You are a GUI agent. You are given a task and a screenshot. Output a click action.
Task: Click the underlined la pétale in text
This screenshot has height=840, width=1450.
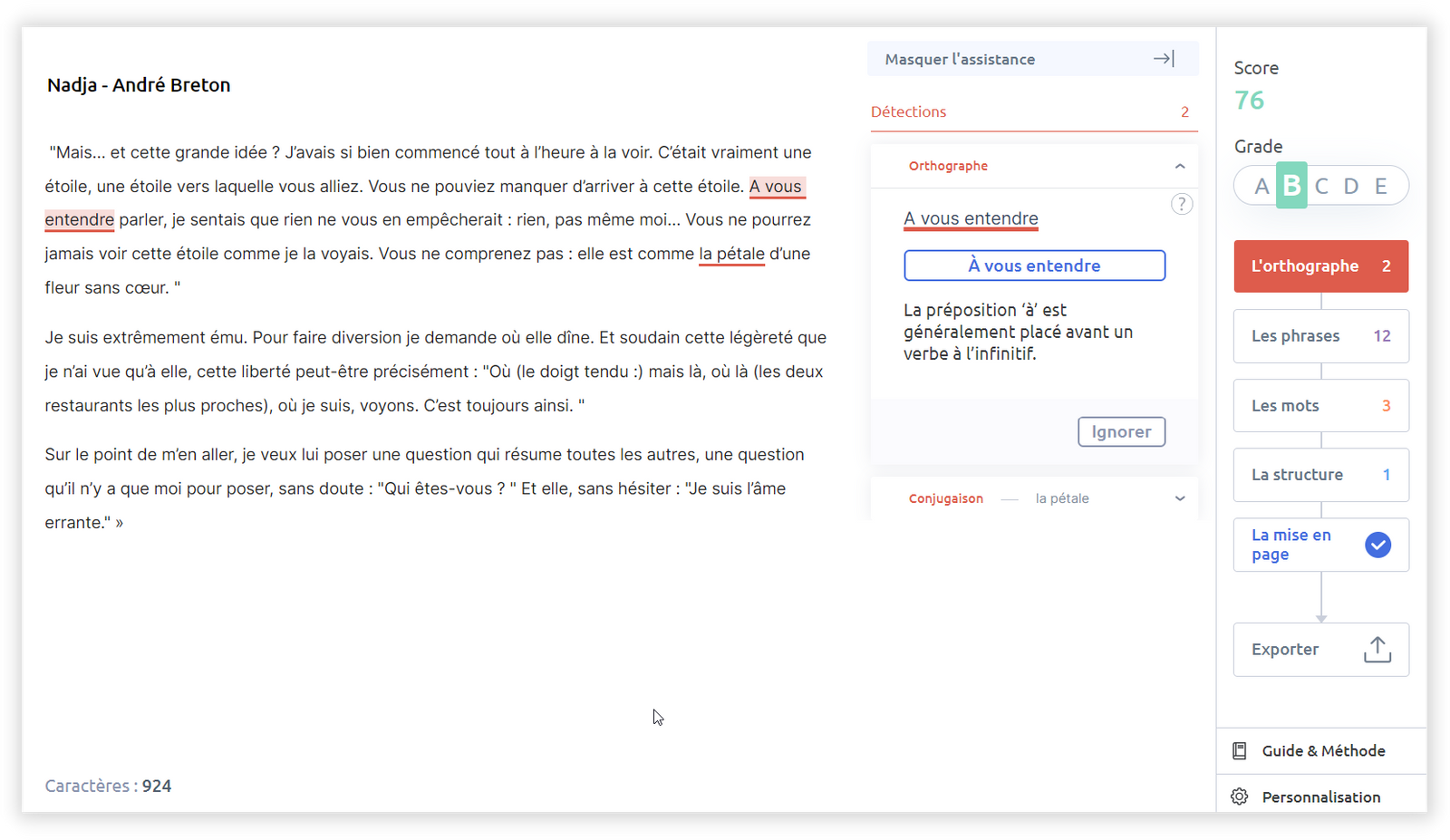pos(731,255)
